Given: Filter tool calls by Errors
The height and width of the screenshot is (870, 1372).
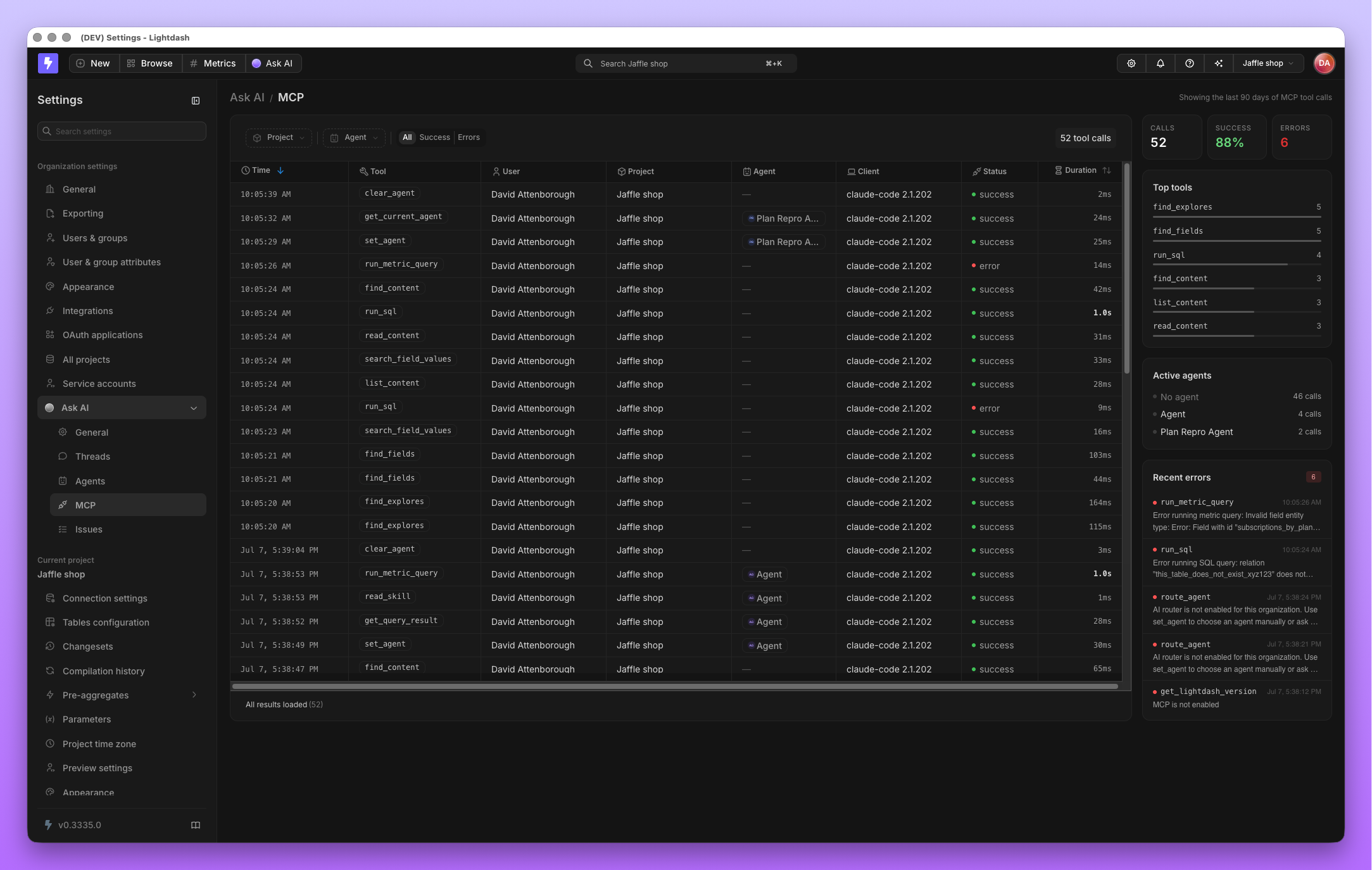Looking at the screenshot, I should click(x=469, y=137).
